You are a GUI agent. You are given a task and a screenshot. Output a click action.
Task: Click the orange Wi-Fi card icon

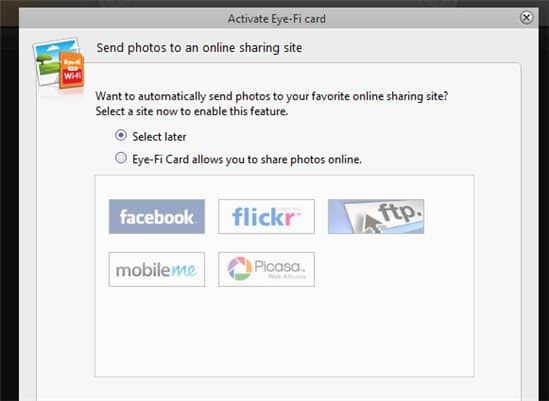[71, 70]
